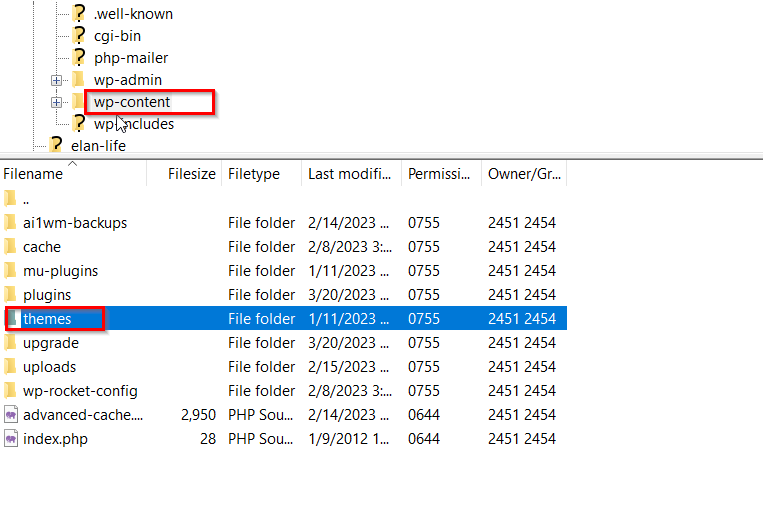Click the 0644 permission of index.php
The height and width of the screenshot is (524, 763).
point(424,439)
